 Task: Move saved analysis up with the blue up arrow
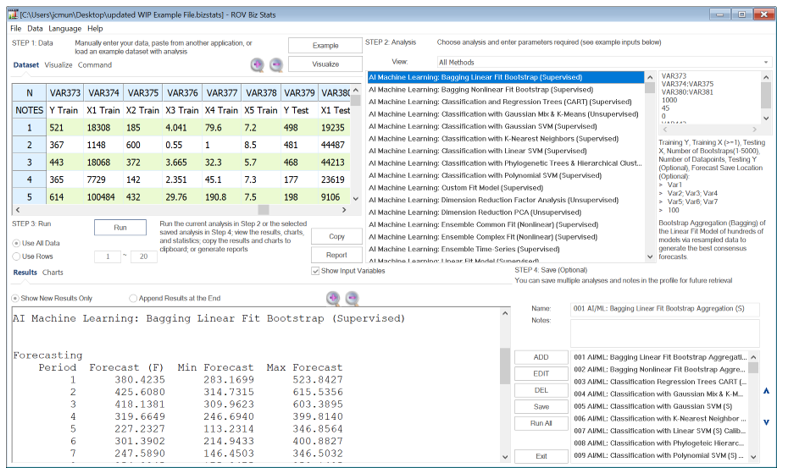point(766,391)
